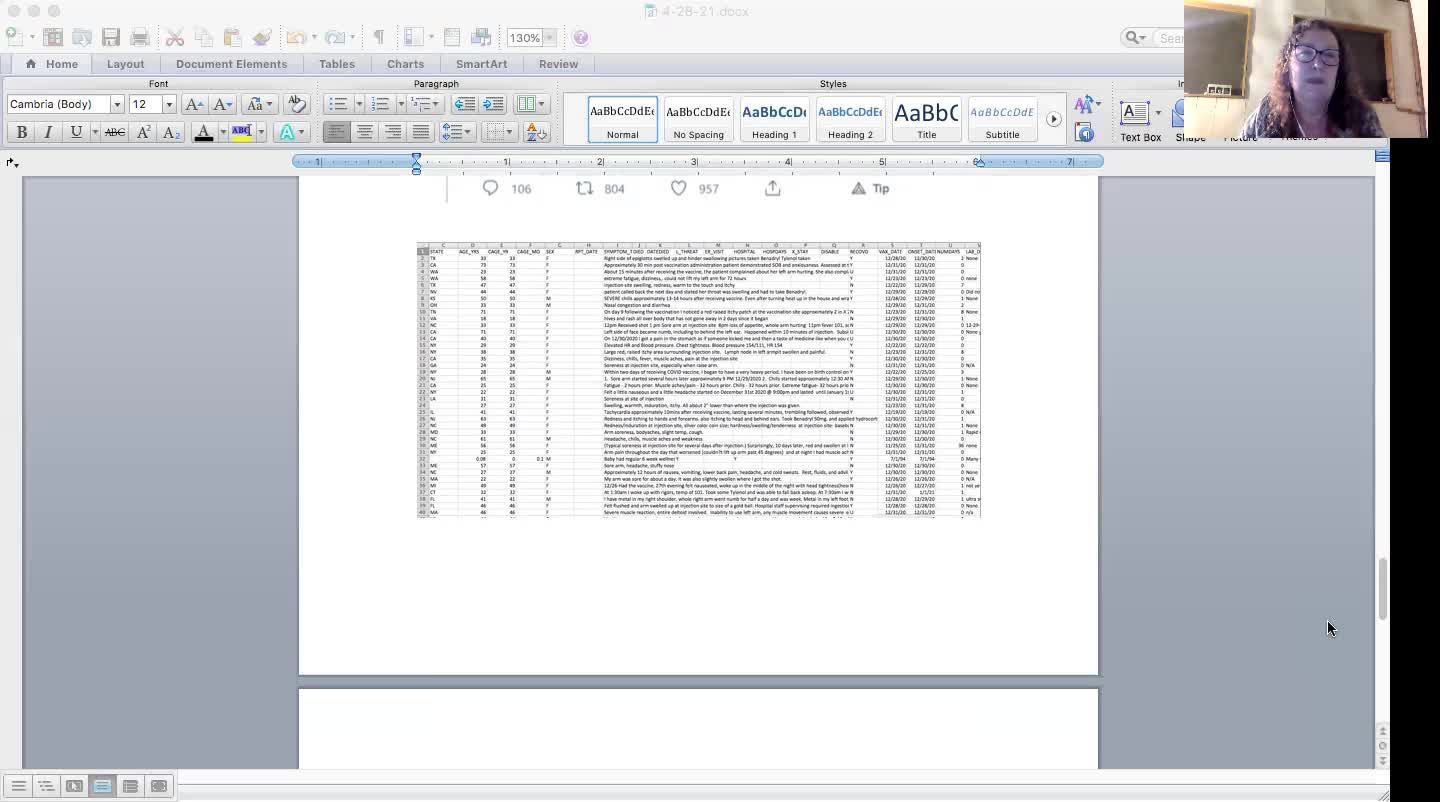Paste from clipboard icon
The width and height of the screenshot is (1440, 802).
pyautogui.click(x=233, y=37)
